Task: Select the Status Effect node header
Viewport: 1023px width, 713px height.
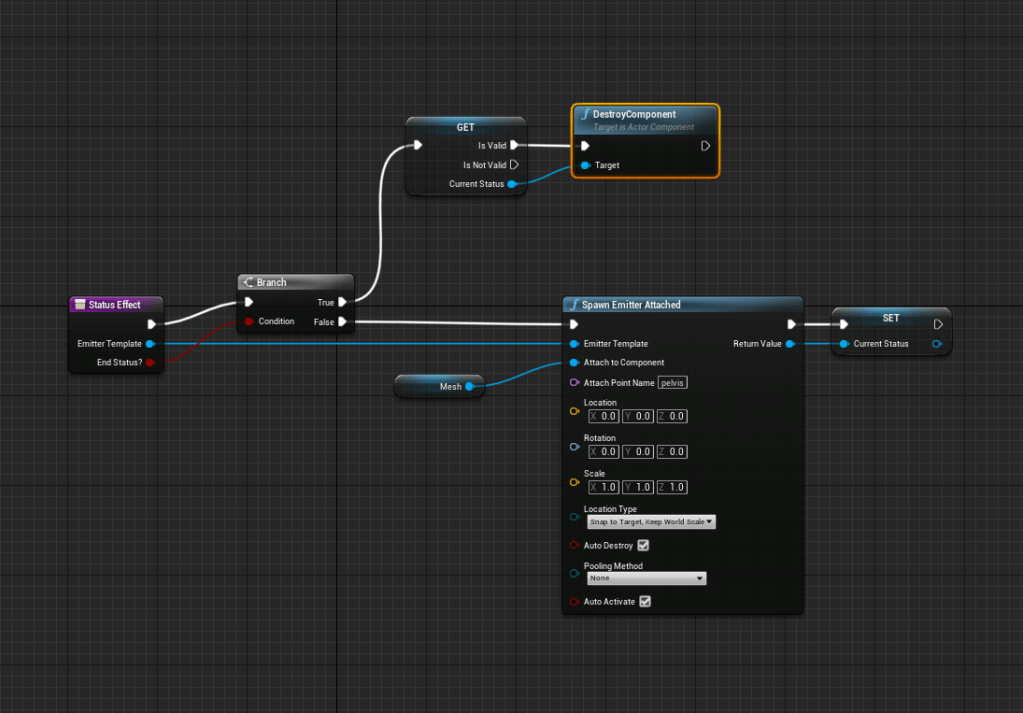Action: 114,304
